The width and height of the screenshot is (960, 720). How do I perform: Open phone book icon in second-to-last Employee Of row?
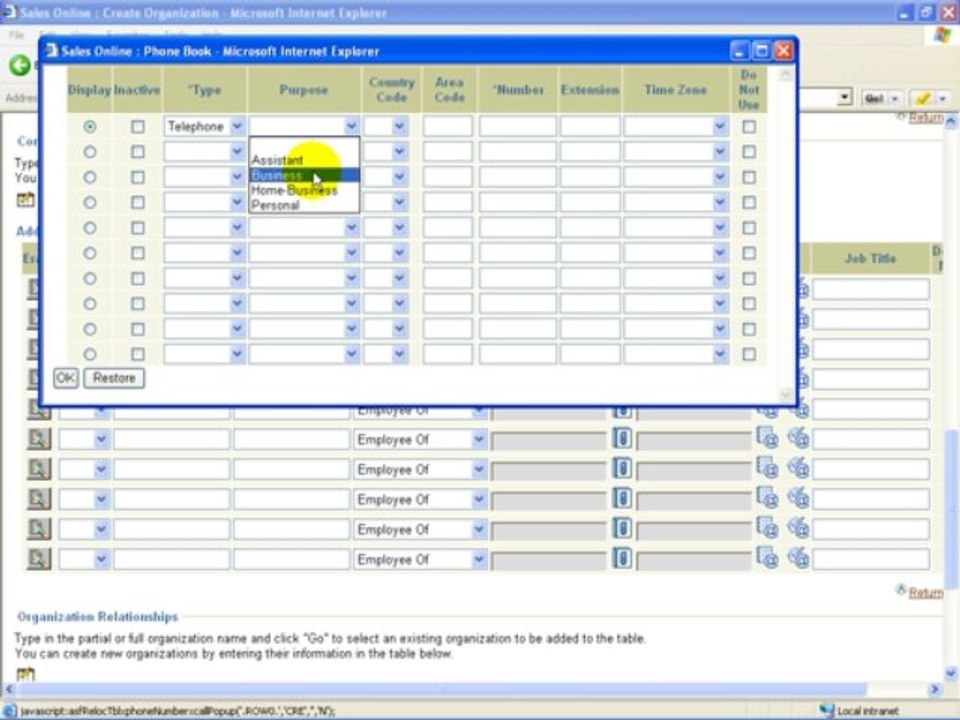click(x=622, y=528)
